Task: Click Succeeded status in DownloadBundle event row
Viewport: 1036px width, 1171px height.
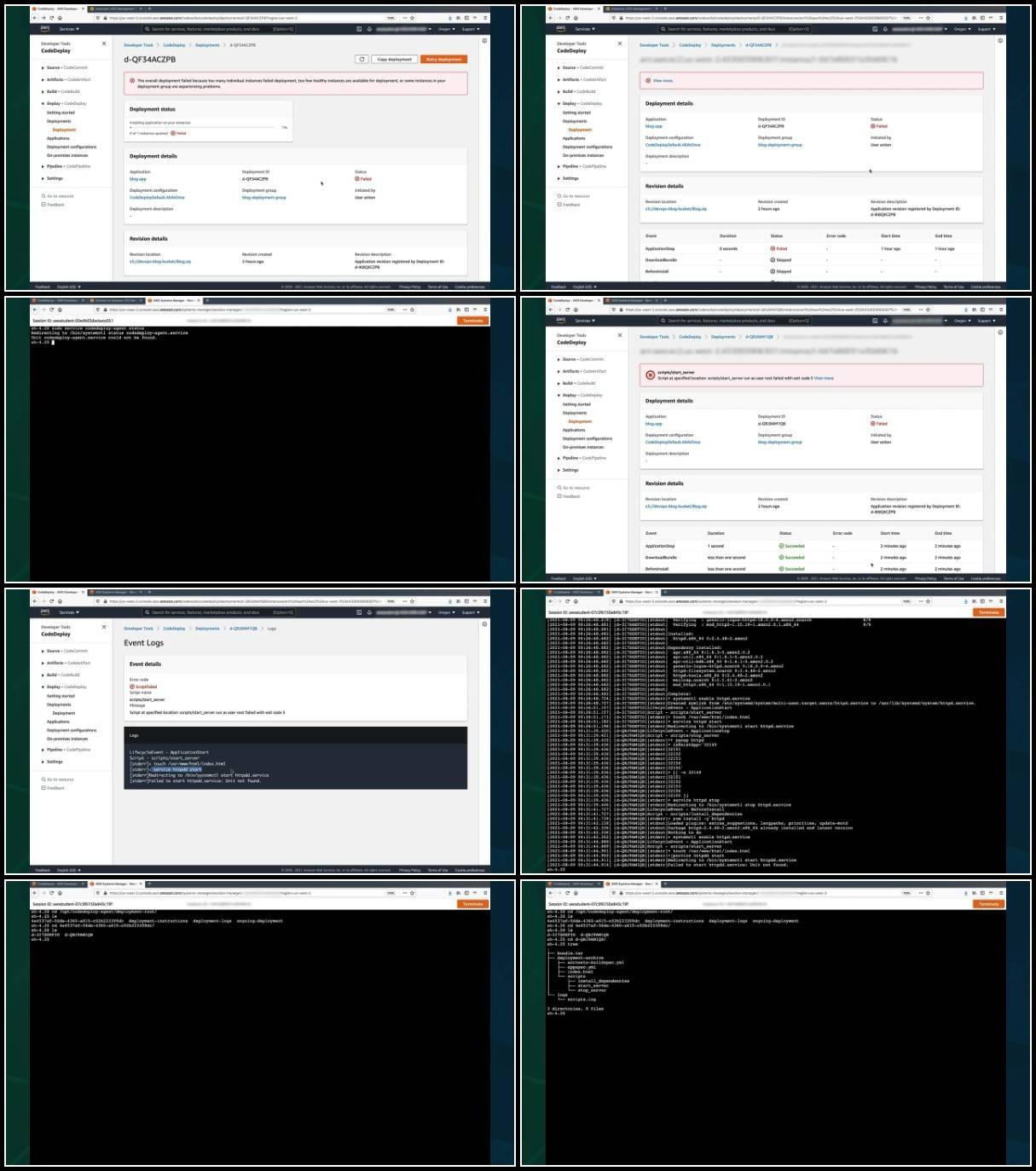Action: click(x=792, y=557)
